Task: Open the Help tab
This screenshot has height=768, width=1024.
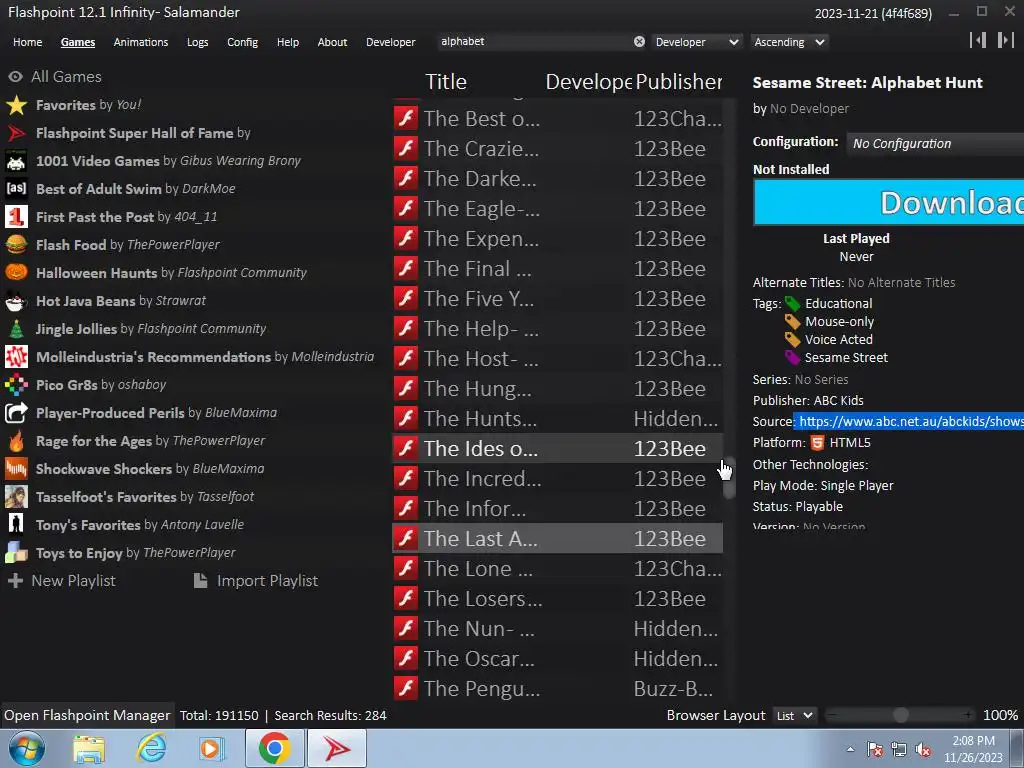Action: pyautogui.click(x=287, y=42)
